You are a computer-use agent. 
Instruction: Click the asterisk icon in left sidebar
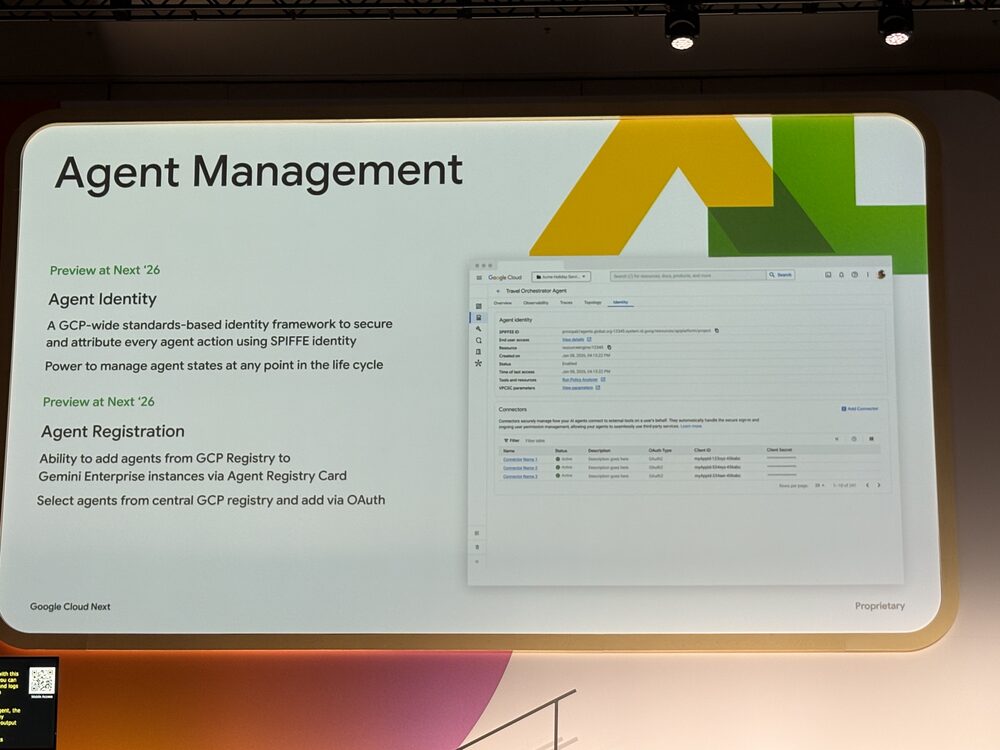pyautogui.click(x=479, y=363)
